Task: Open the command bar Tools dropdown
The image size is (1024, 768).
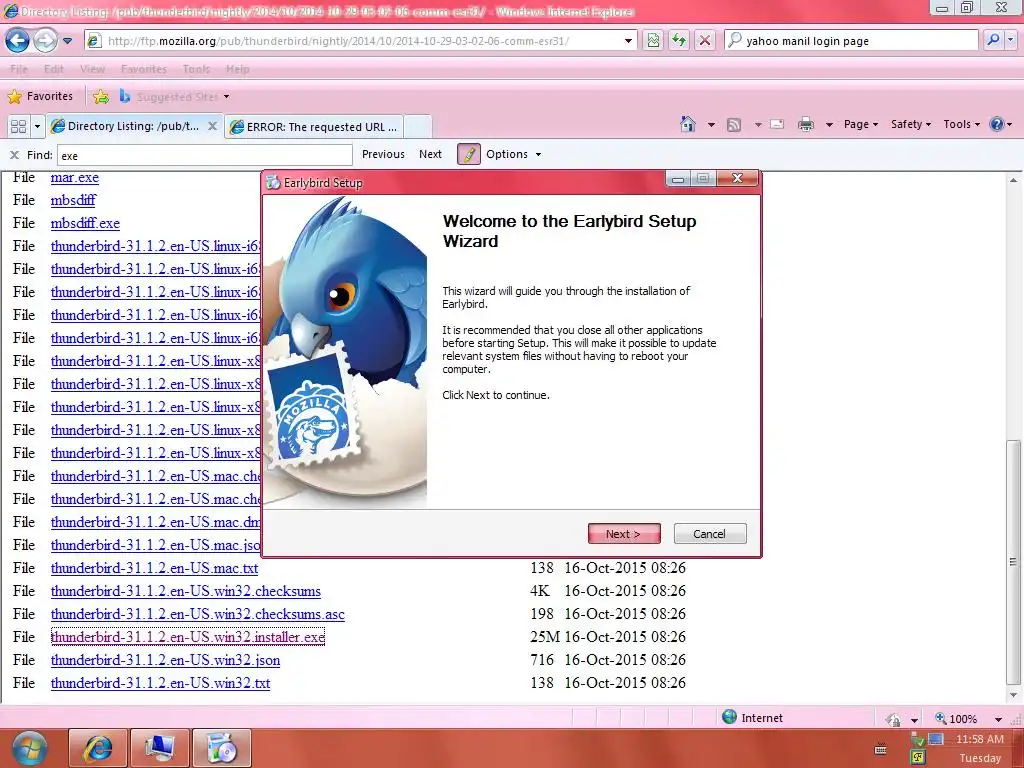Action: [x=961, y=124]
